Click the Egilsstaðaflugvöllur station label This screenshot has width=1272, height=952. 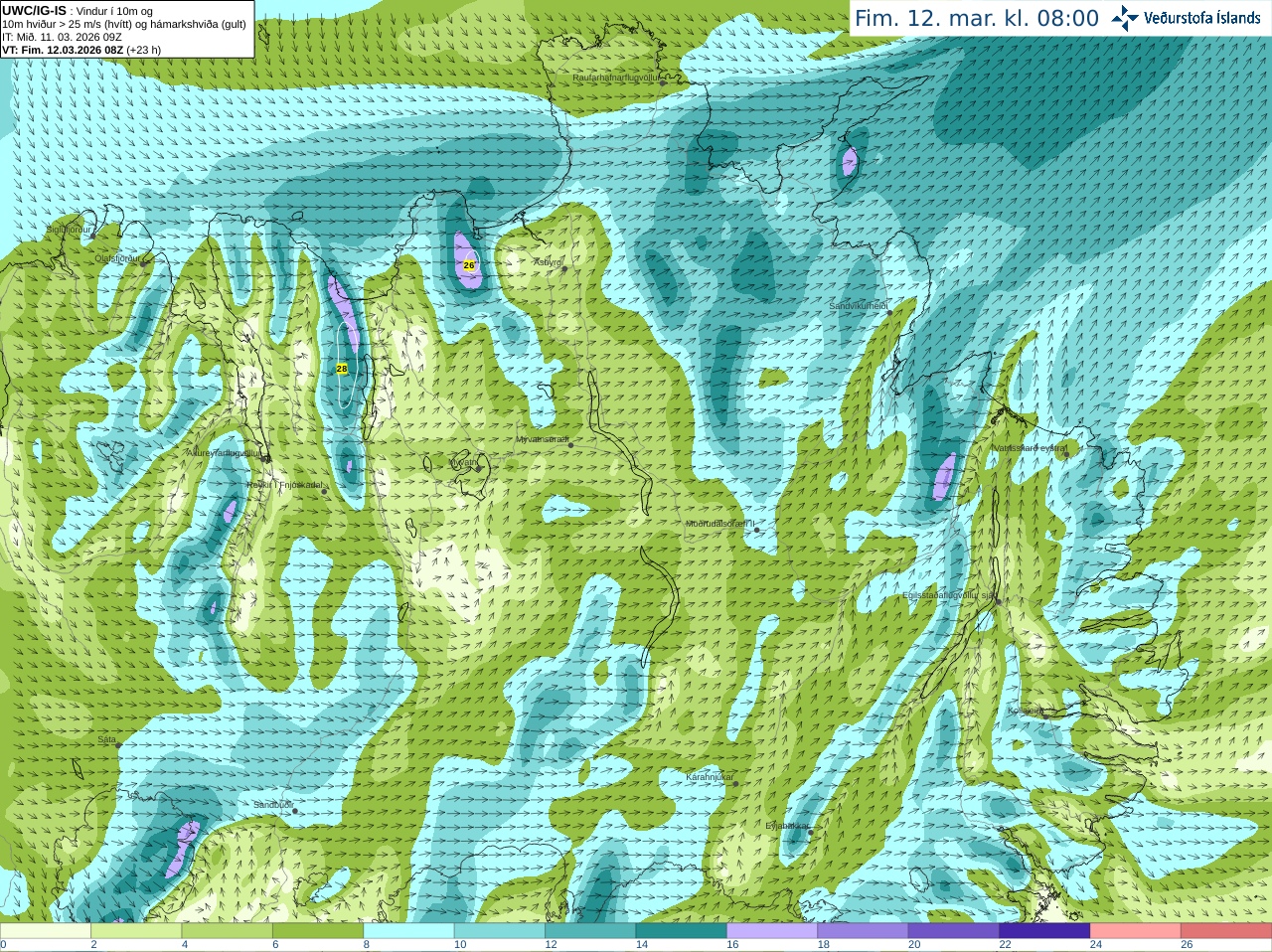(949, 595)
